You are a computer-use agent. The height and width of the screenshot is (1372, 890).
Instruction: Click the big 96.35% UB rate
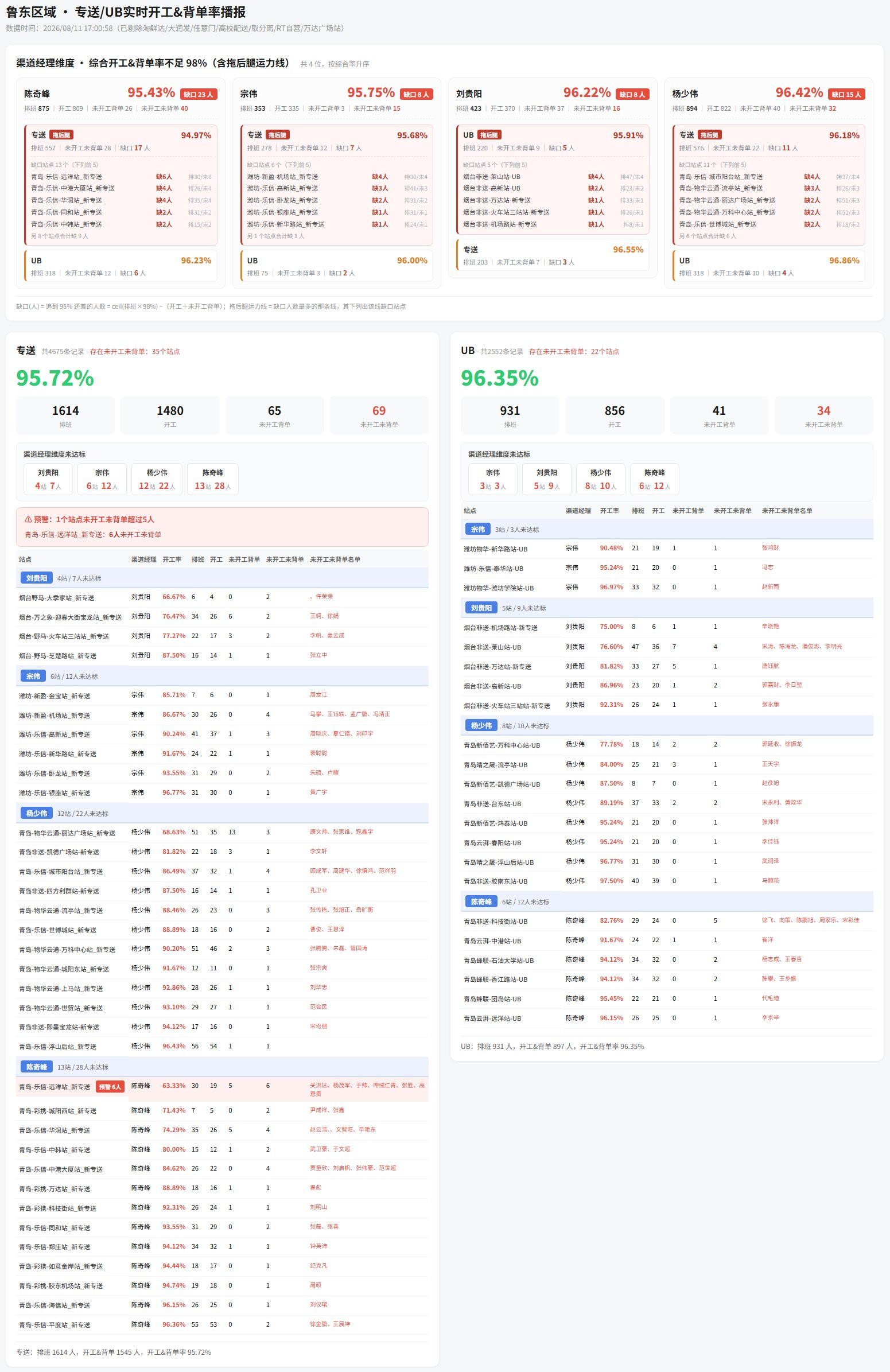tap(499, 378)
